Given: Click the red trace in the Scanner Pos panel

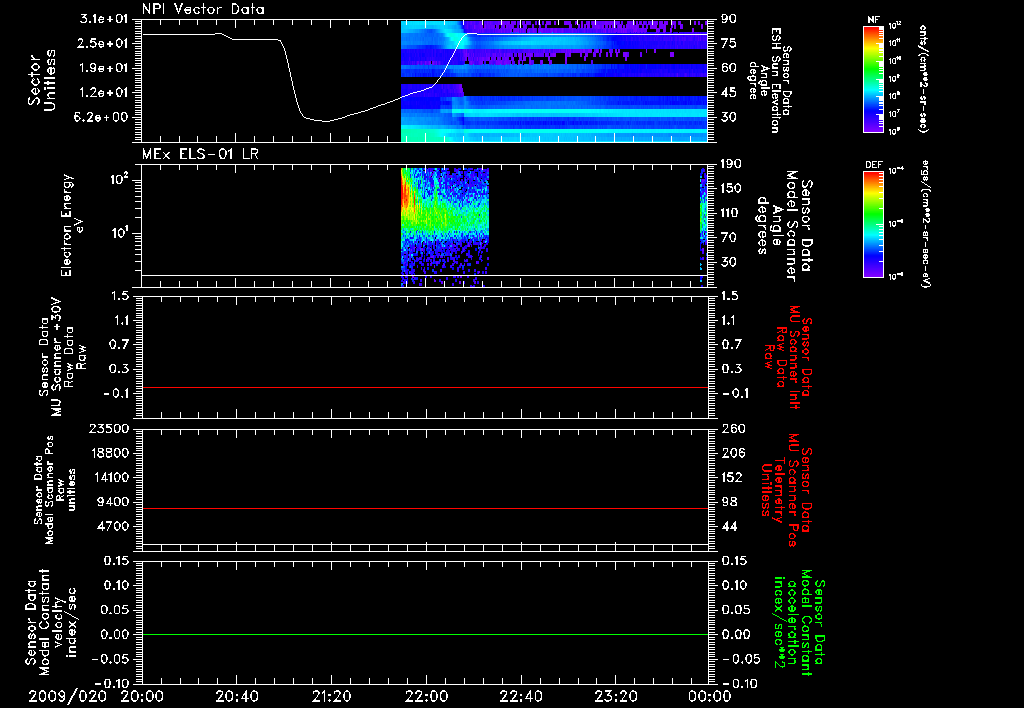Looking at the screenshot, I should point(424,508).
